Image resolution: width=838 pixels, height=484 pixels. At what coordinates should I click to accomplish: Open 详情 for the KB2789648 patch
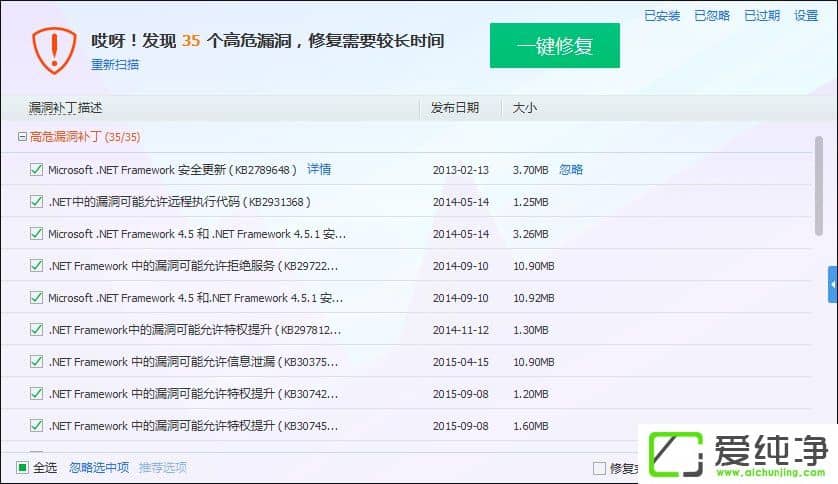pos(319,169)
